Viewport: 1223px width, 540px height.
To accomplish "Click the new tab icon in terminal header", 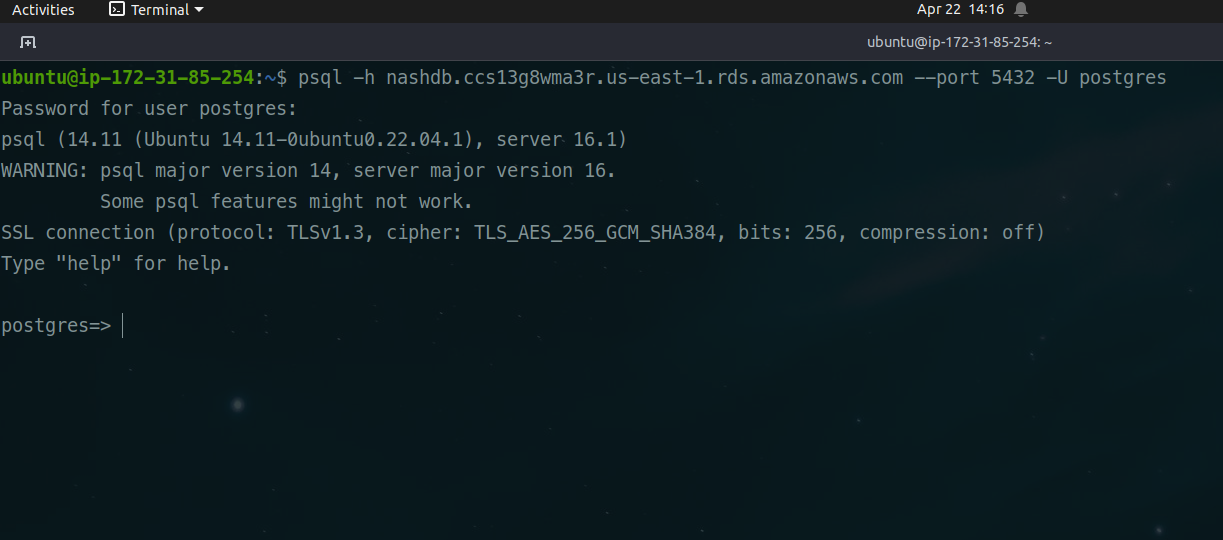I will pyautogui.click(x=28, y=42).
